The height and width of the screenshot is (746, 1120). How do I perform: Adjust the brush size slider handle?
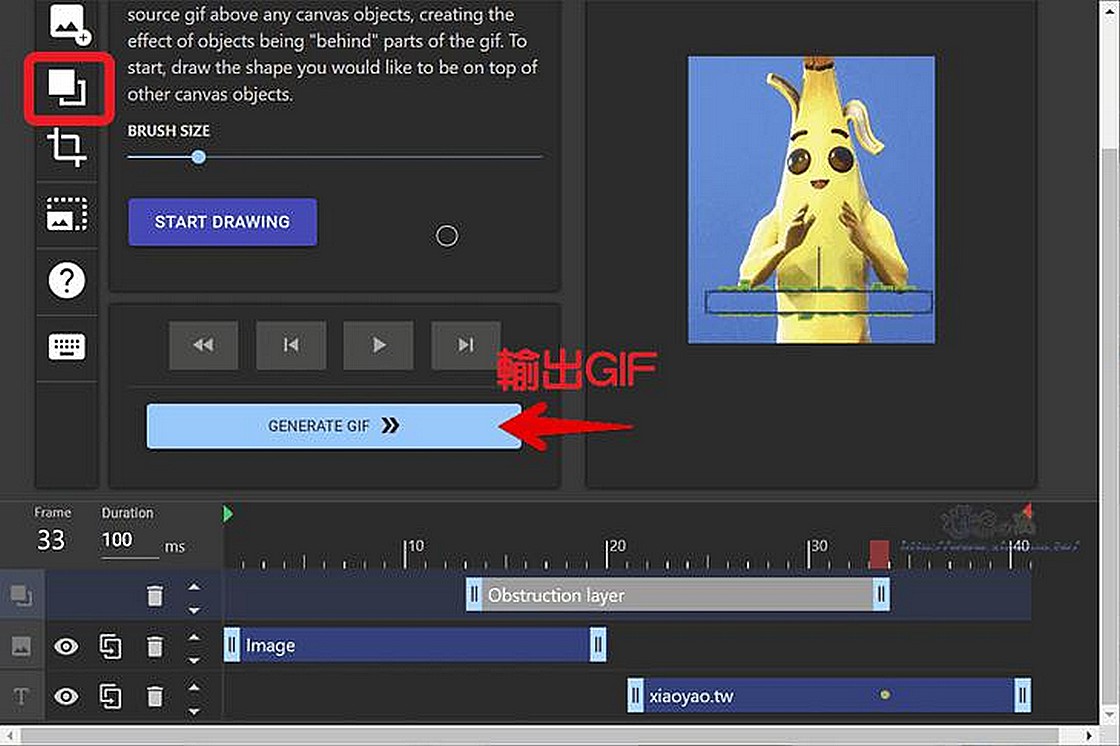pos(199,156)
